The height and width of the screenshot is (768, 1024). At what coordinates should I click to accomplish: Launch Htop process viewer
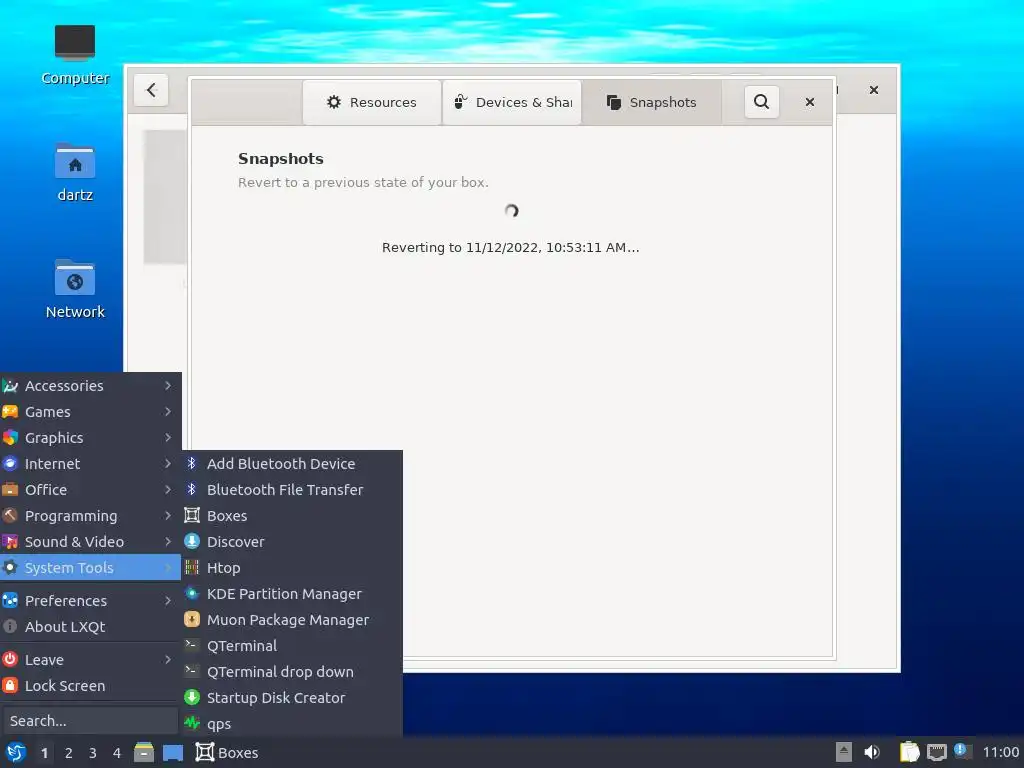pos(292,568)
